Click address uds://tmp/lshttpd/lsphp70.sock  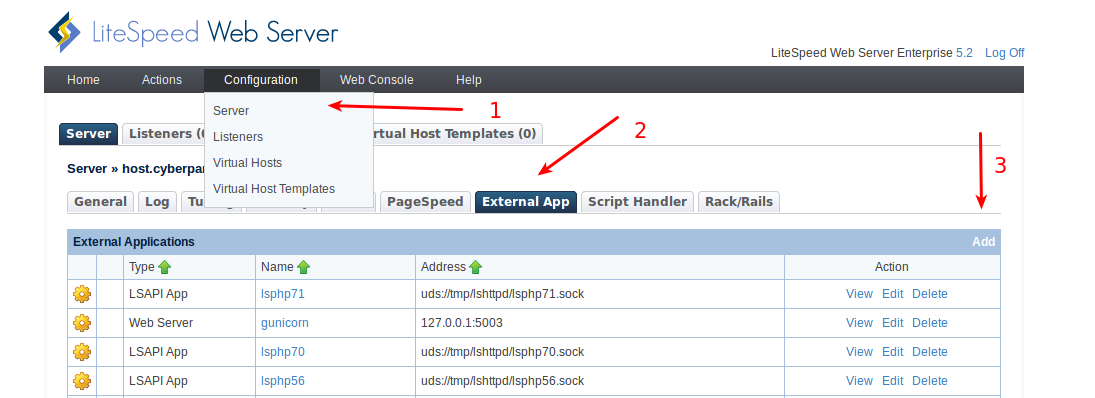(x=503, y=352)
